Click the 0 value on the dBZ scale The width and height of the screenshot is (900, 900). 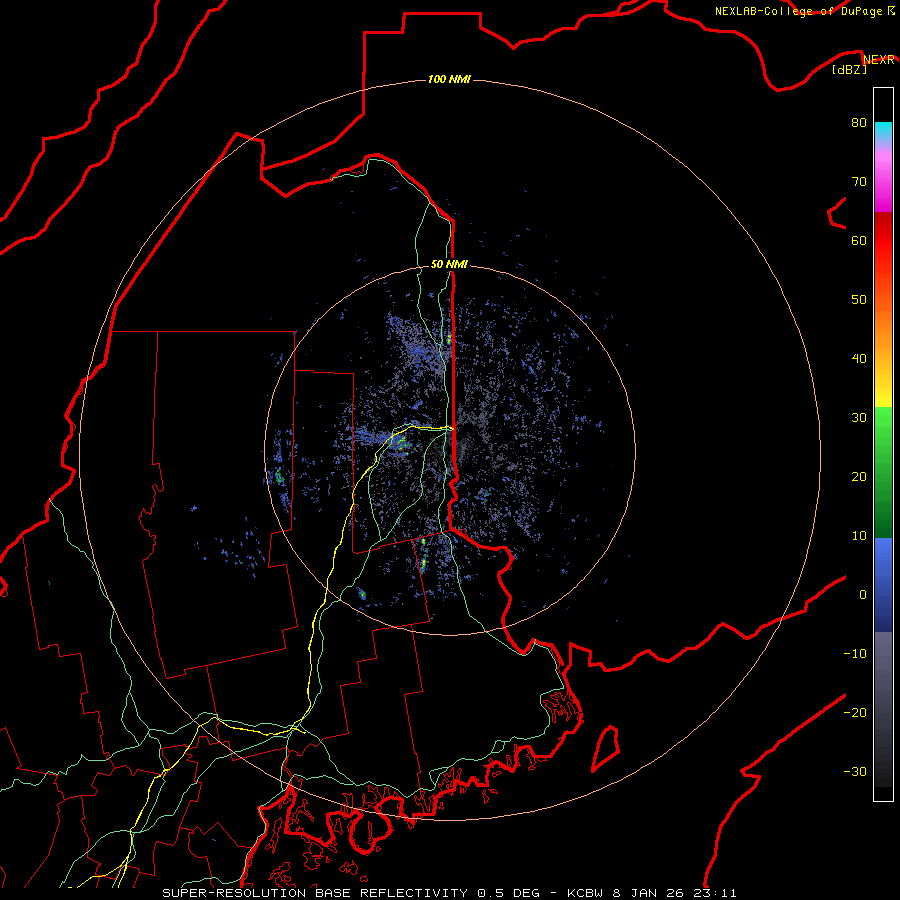[863, 595]
